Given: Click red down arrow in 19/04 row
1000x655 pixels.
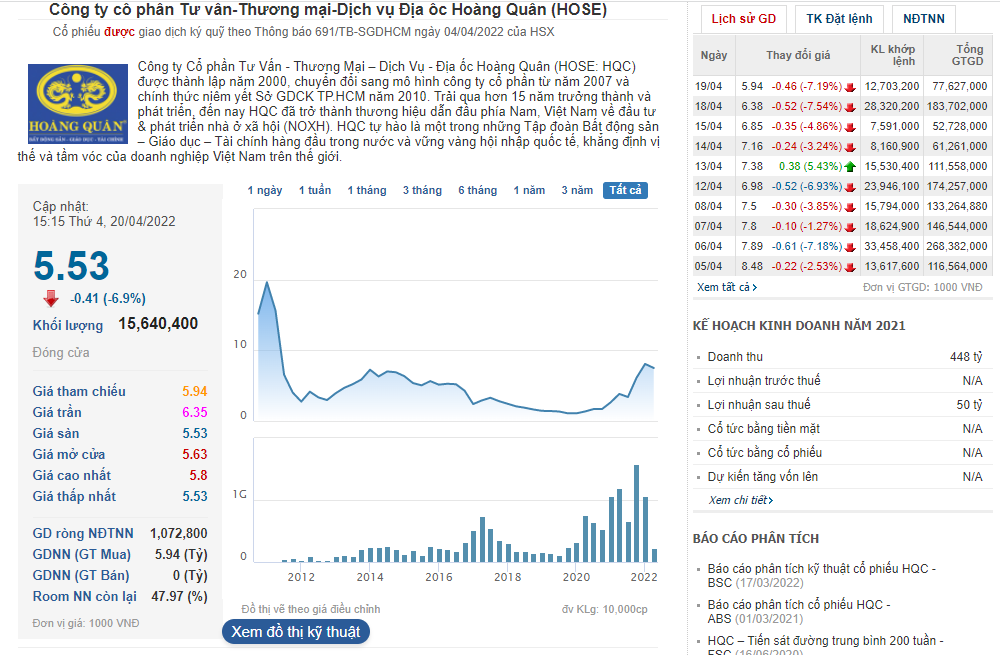Looking at the screenshot, I should 849,87.
